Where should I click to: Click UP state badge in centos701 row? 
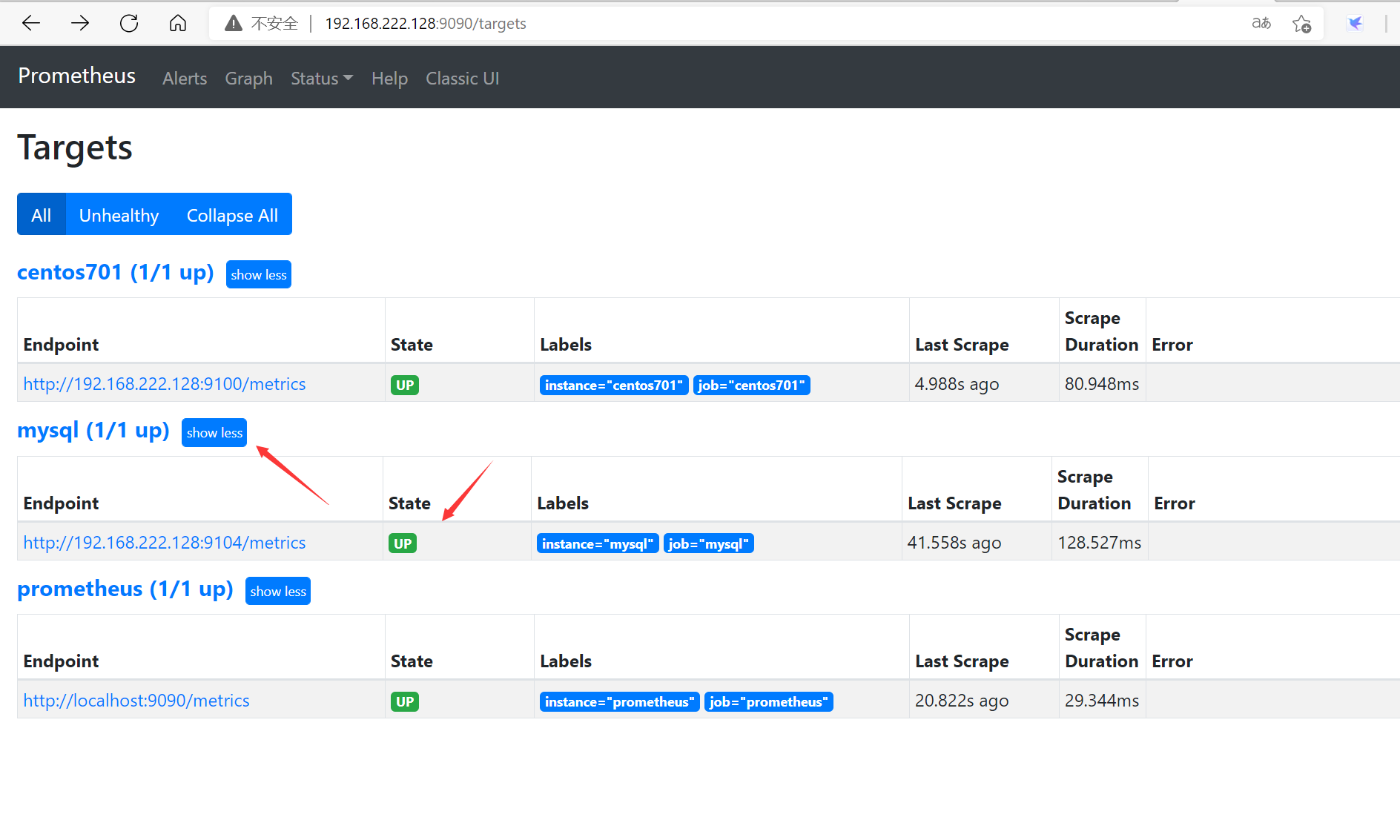(405, 385)
